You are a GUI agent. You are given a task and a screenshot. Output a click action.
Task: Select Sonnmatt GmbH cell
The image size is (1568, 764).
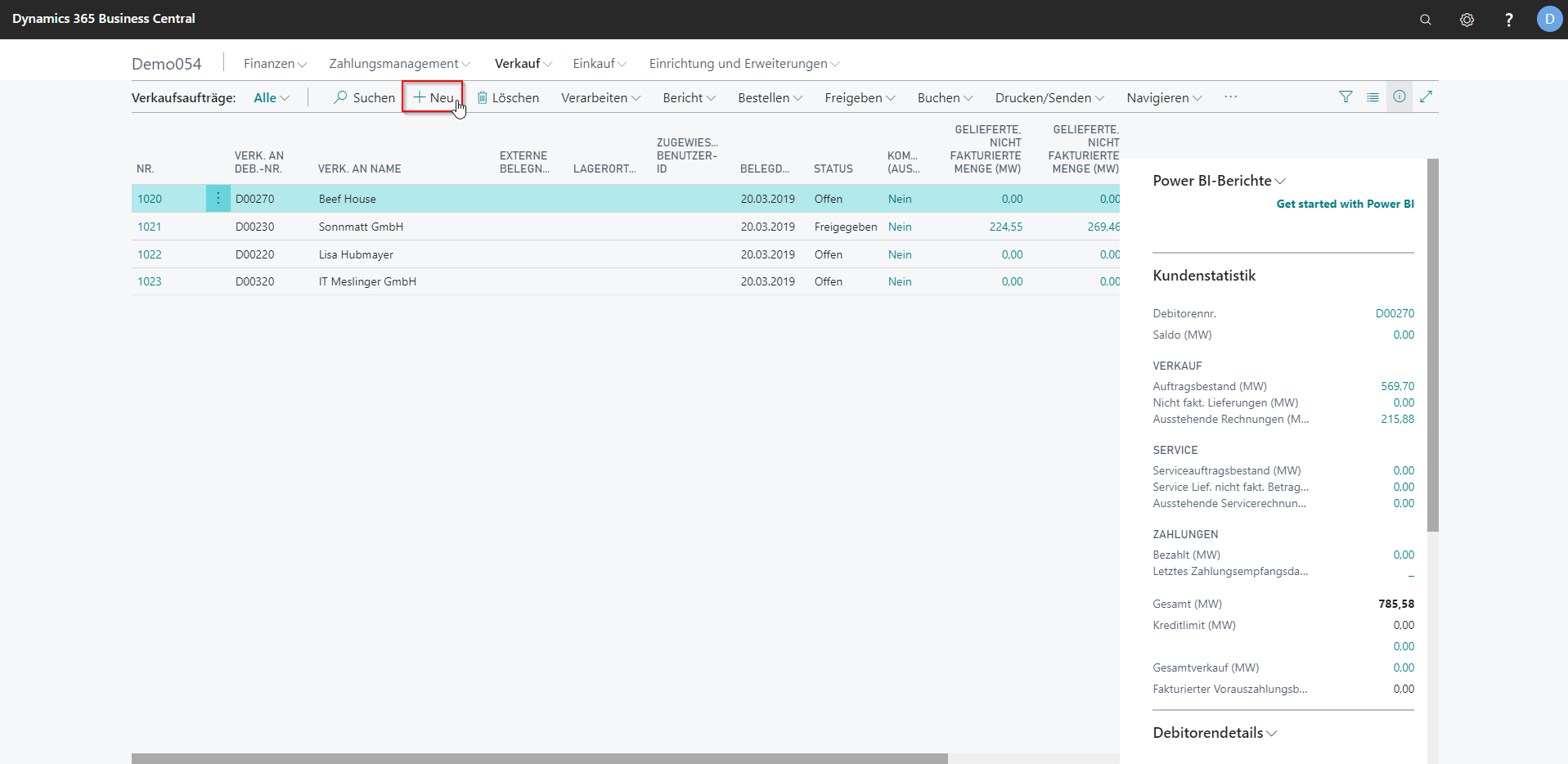pos(361,227)
